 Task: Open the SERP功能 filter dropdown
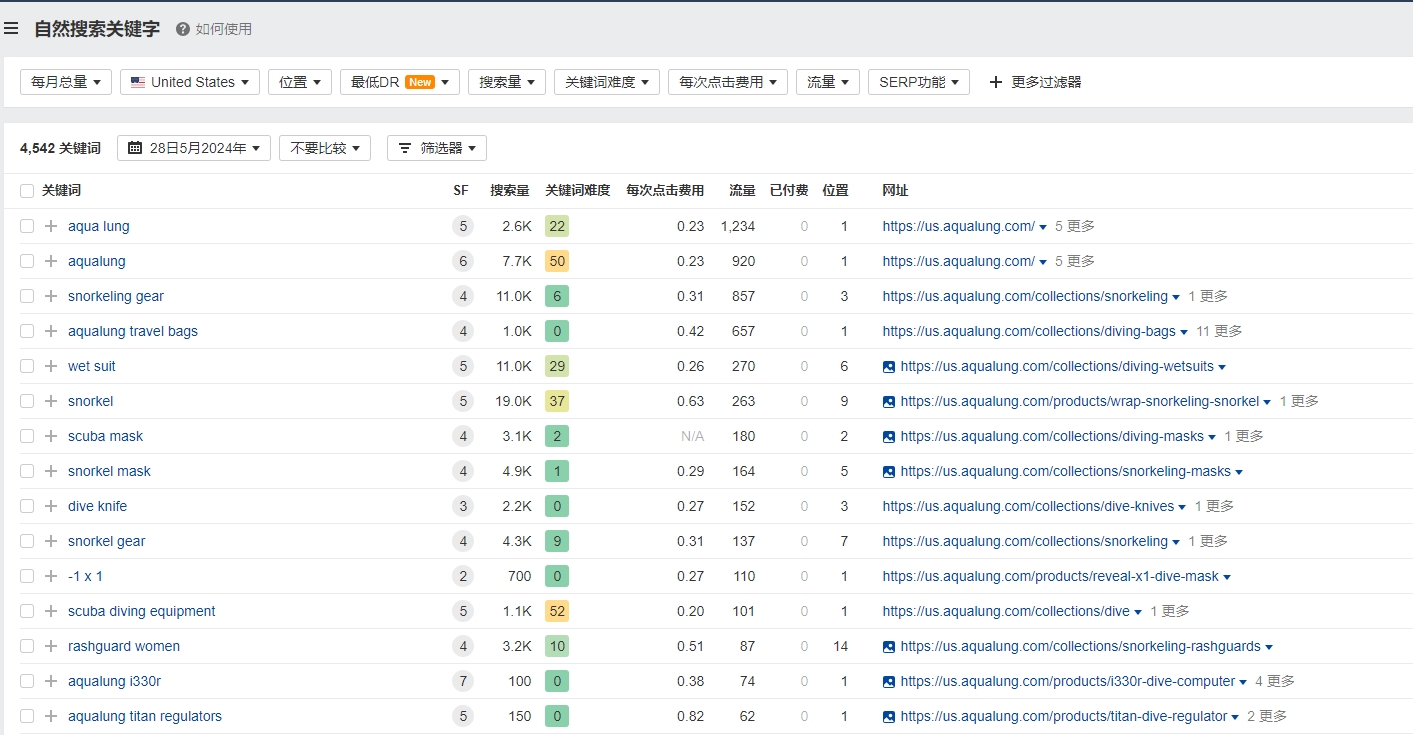pyautogui.click(x=919, y=82)
